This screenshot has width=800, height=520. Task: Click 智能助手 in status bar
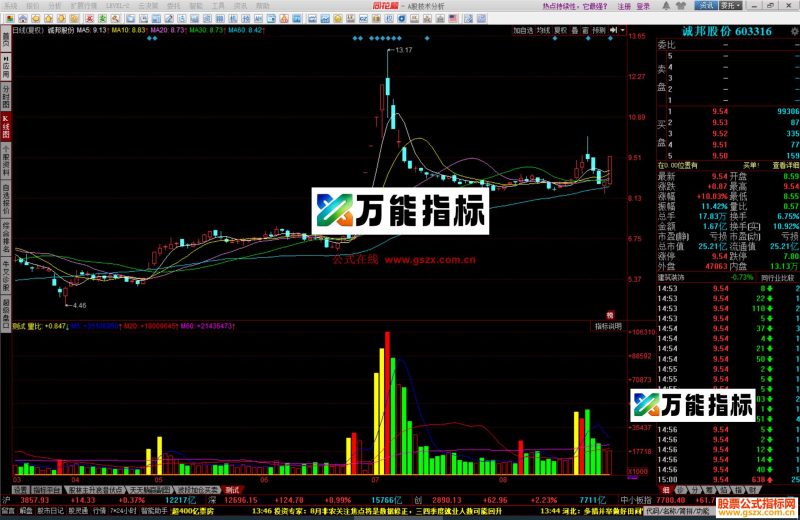click(154, 511)
